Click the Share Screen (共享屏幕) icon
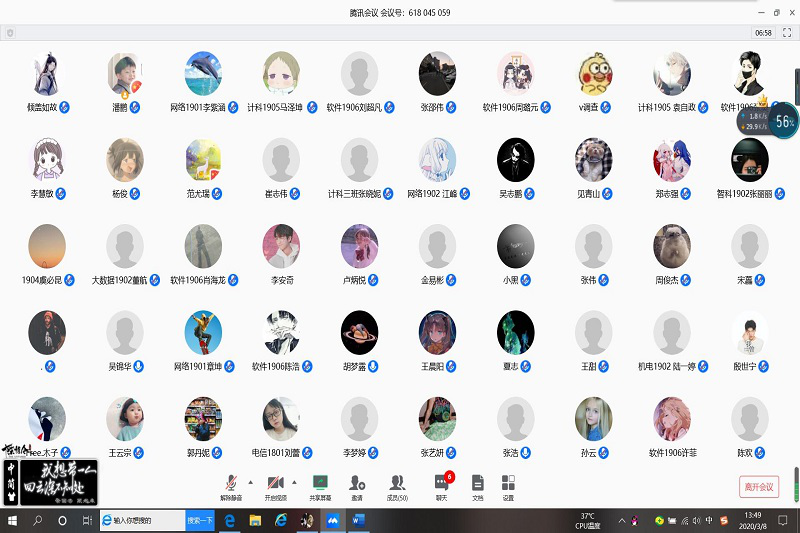 (x=321, y=484)
